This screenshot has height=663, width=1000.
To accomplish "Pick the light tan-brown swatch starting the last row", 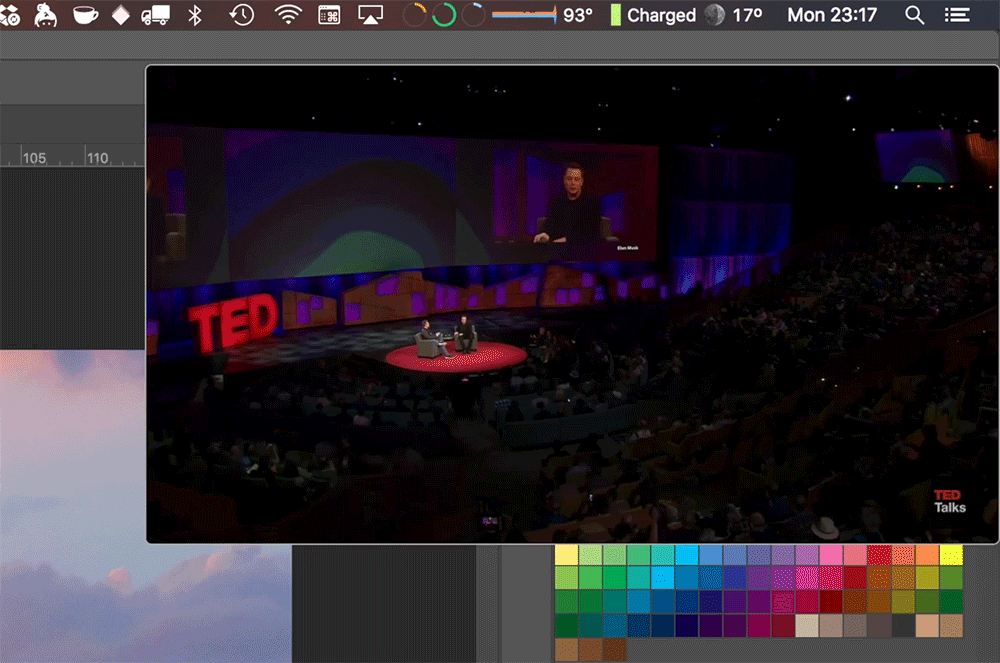I will (566, 650).
